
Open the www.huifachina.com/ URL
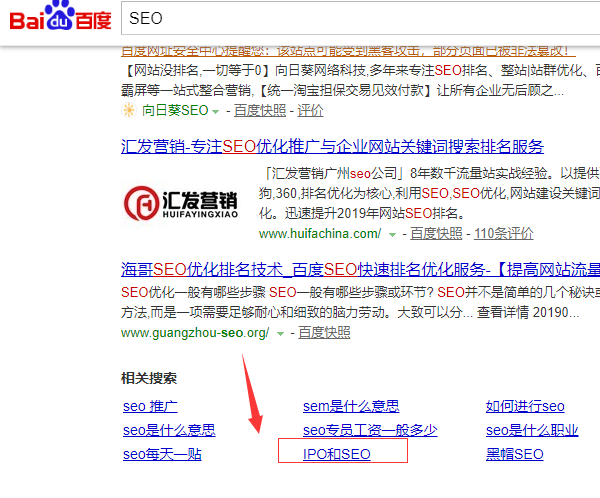tap(320, 233)
